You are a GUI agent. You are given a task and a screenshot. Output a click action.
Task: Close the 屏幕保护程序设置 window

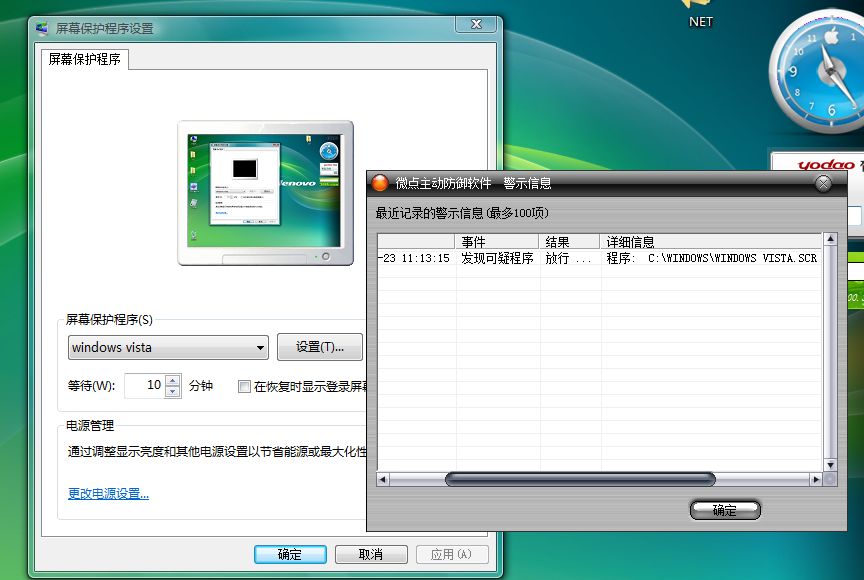click(x=477, y=24)
